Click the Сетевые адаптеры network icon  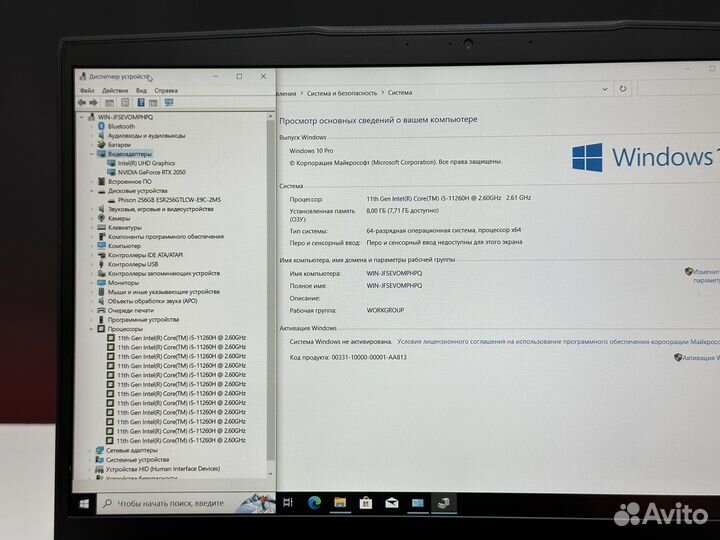(100, 450)
